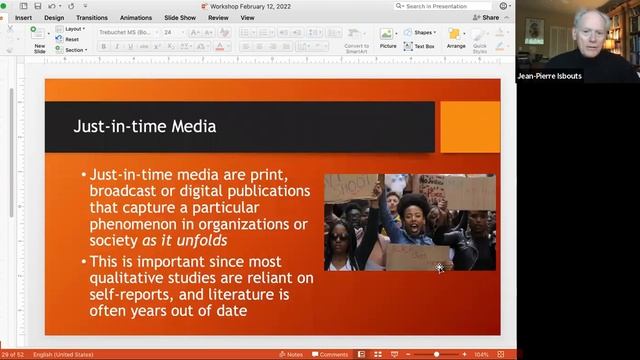Screen dimensions: 640x360
Task: Click the font color red A swatch
Action: [220, 47]
